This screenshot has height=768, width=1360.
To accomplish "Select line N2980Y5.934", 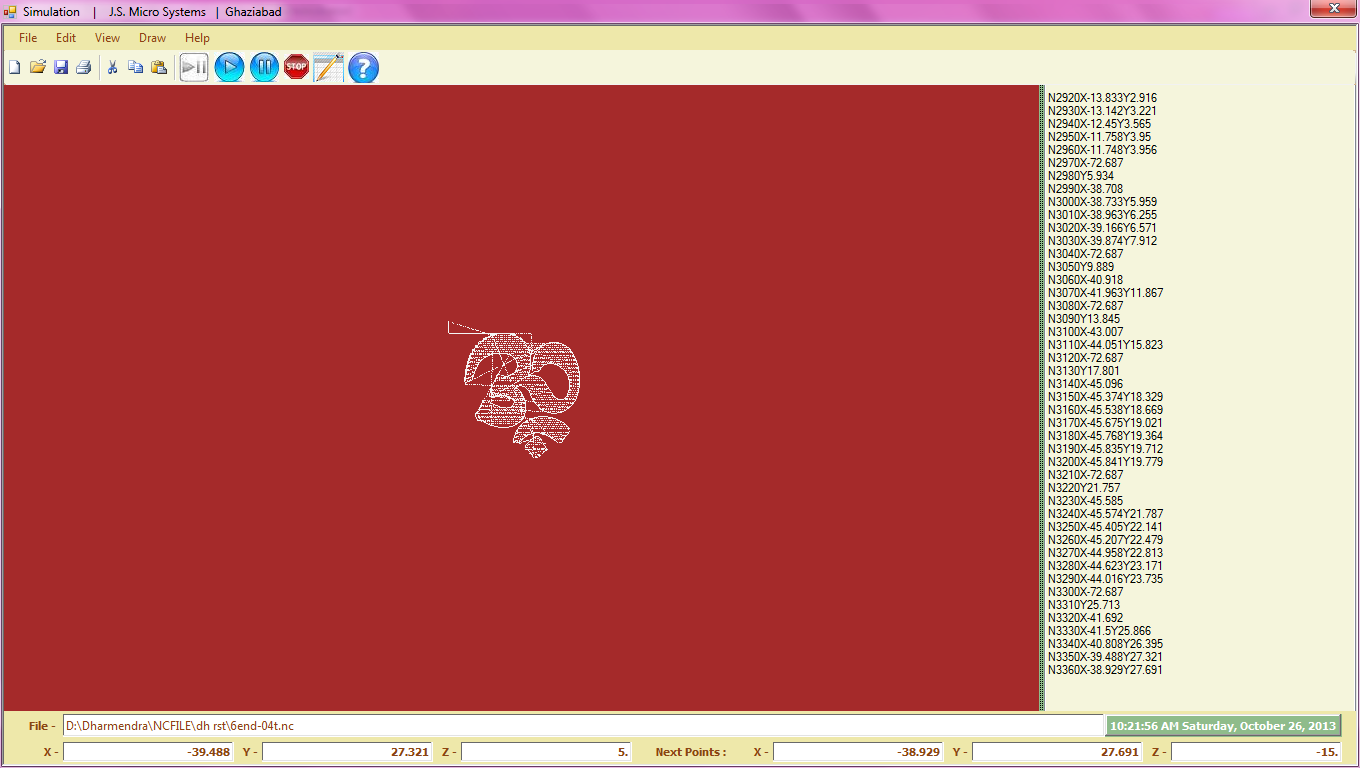I will pyautogui.click(x=1080, y=175).
